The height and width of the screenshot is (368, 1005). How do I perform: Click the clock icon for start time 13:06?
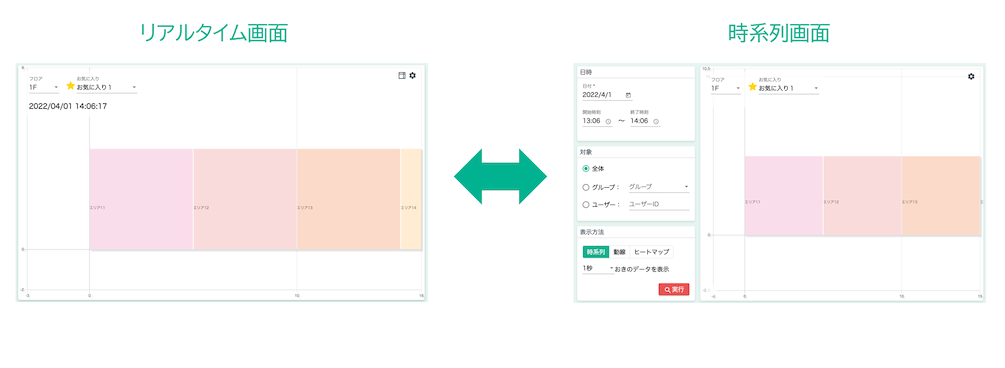(x=608, y=121)
